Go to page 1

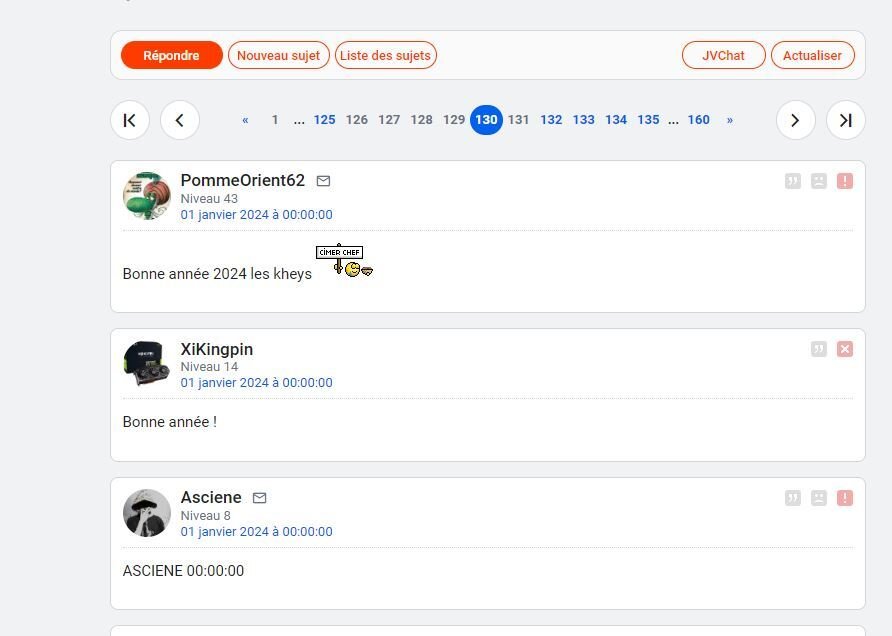275,120
